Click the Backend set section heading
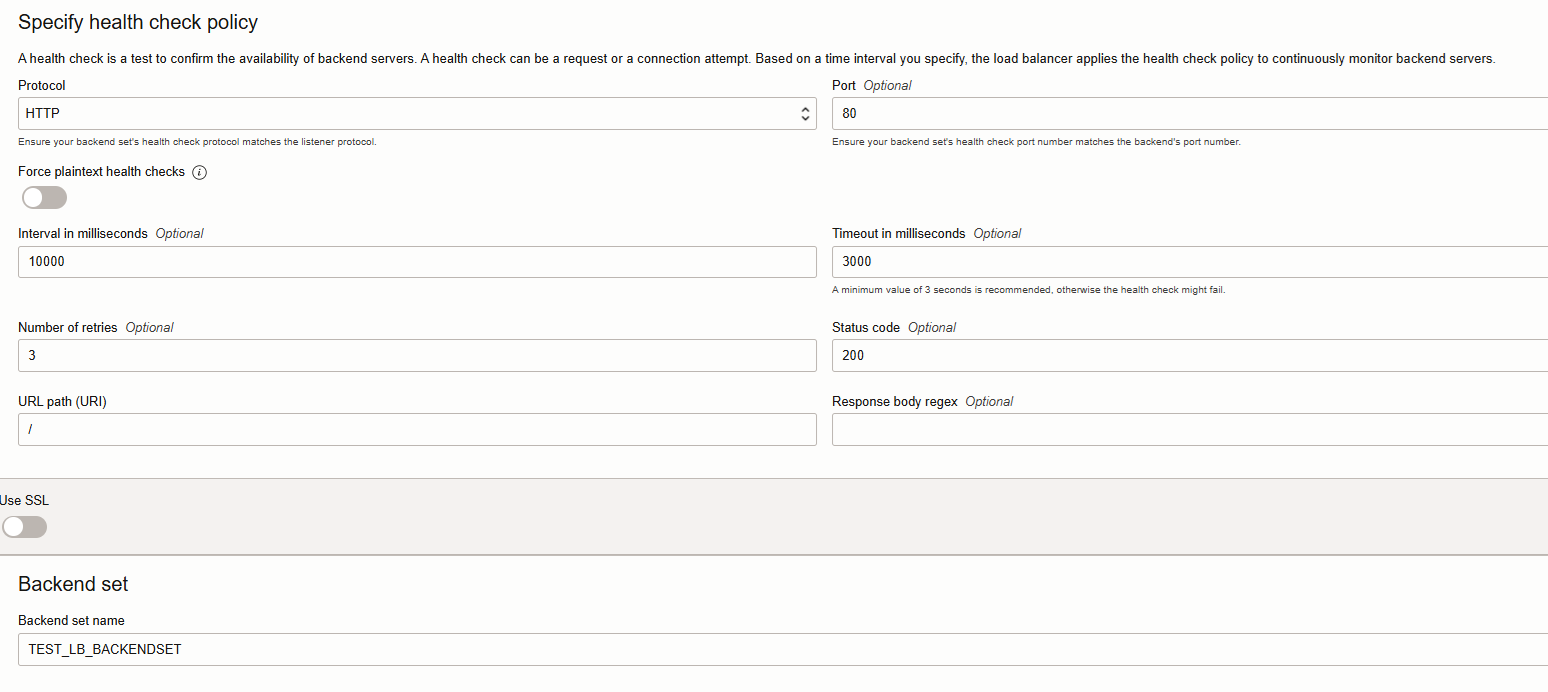The height and width of the screenshot is (692, 1548). click(73, 584)
